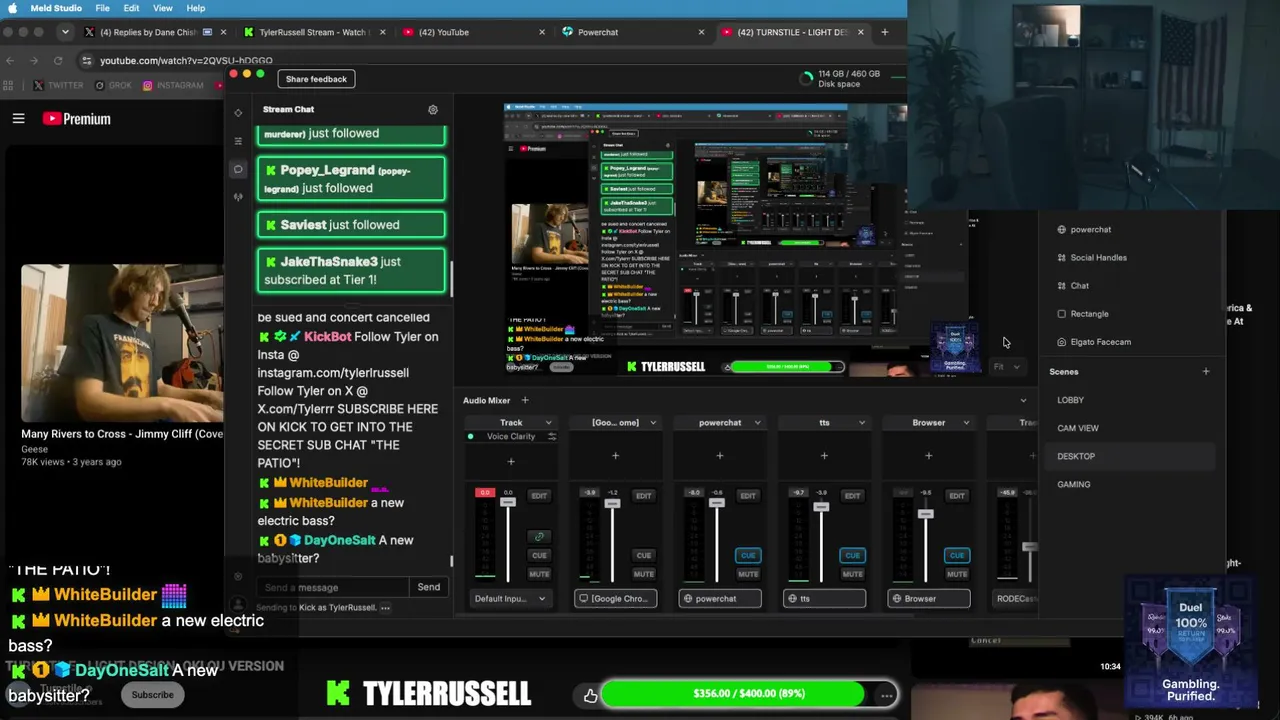Adjust the tts channel volume fader

point(821,507)
